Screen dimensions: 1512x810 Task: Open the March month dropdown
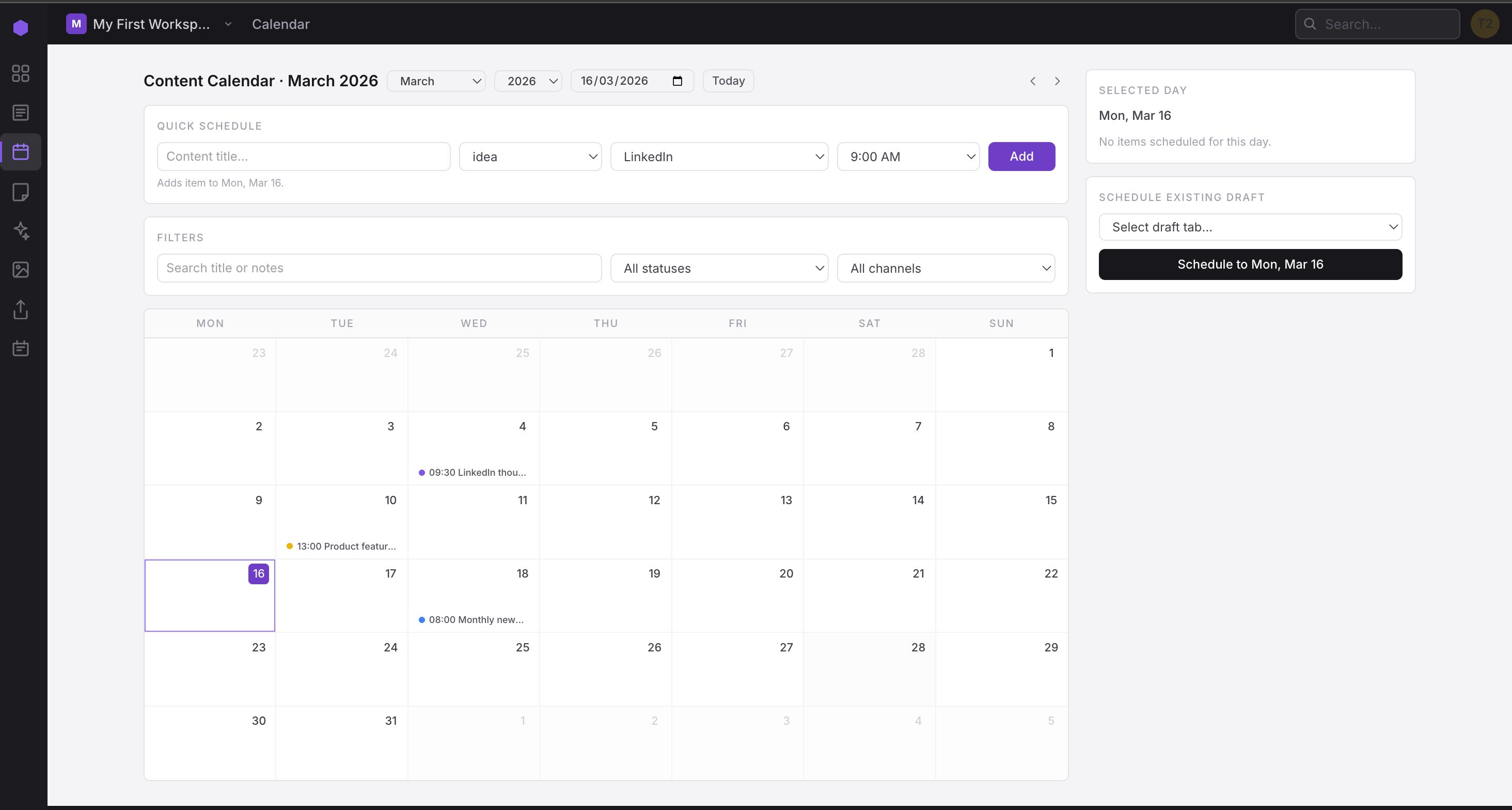[x=435, y=81]
